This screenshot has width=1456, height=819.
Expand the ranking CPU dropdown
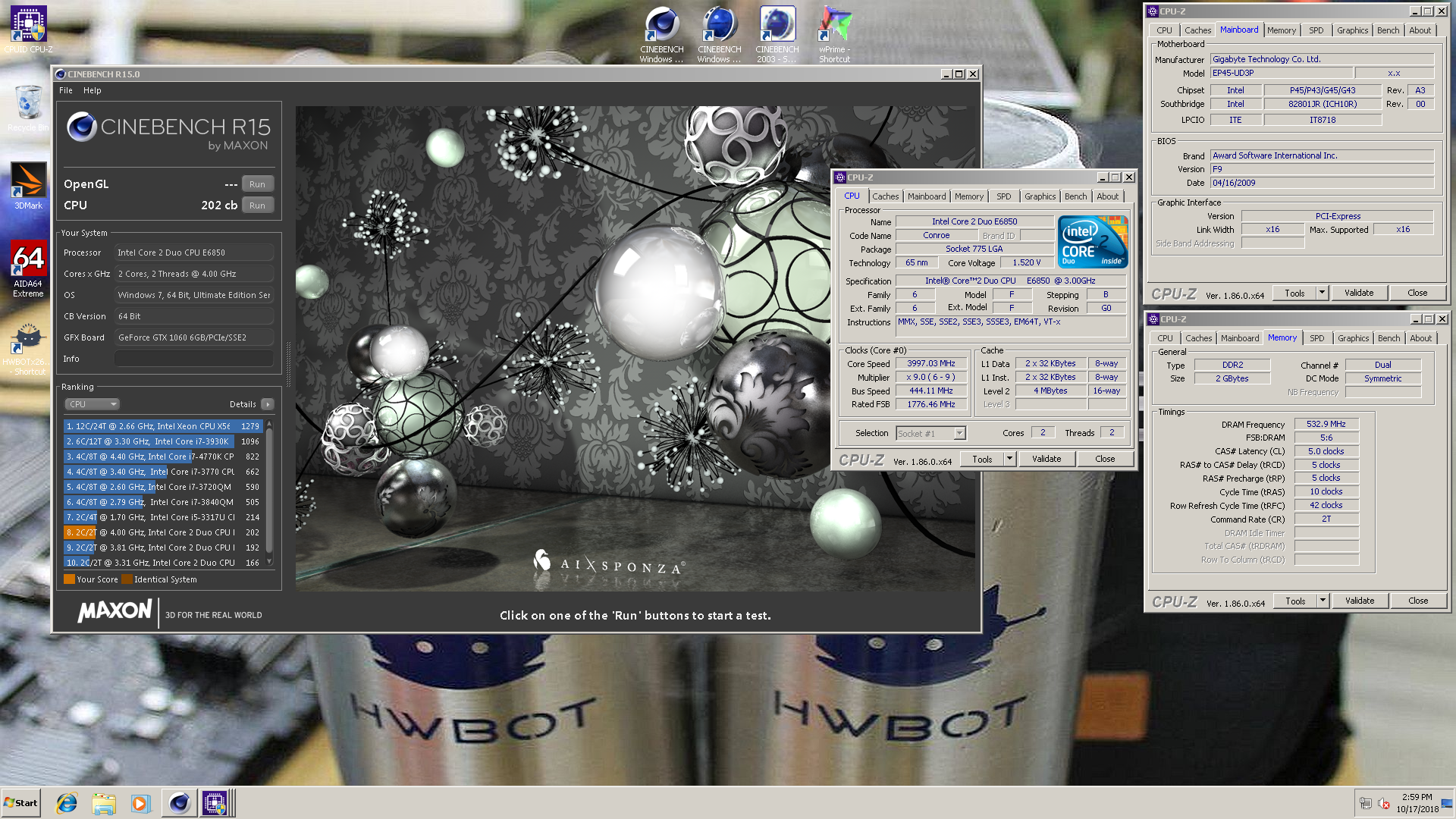coord(93,404)
